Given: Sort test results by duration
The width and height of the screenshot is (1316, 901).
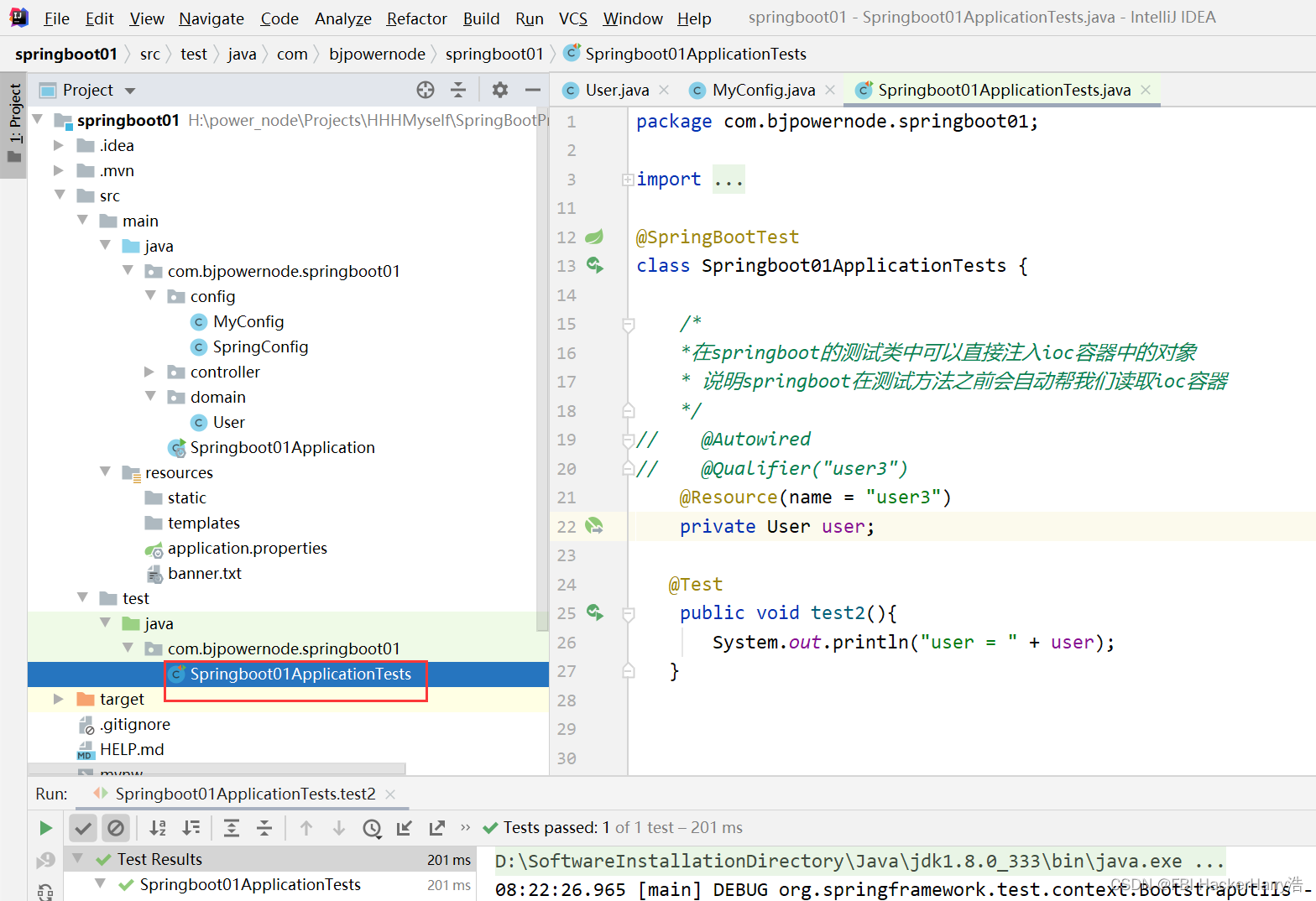Looking at the screenshot, I should coord(191,828).
